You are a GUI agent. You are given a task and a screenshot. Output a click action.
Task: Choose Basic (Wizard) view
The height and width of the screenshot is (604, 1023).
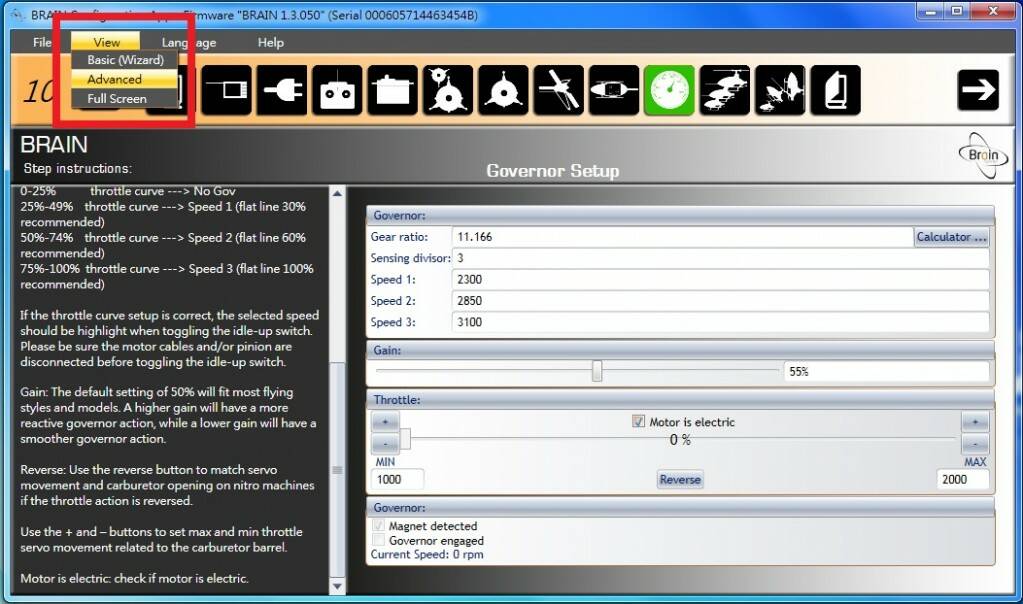coord(125,60)
